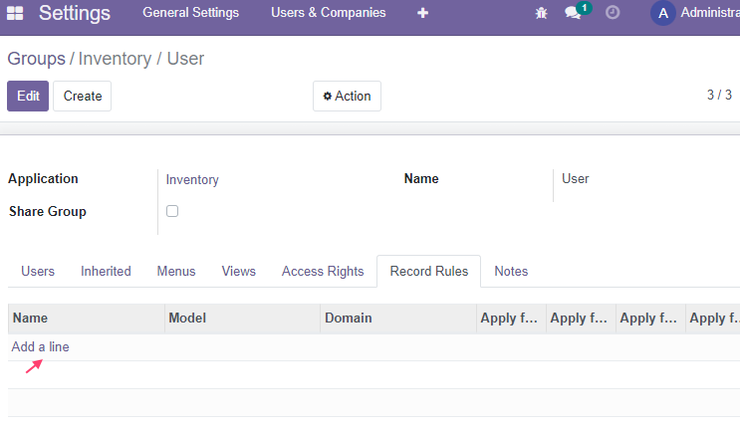Switch to the Inherited tab
Viewport: 740px width, 429px height.
(106, 271)
